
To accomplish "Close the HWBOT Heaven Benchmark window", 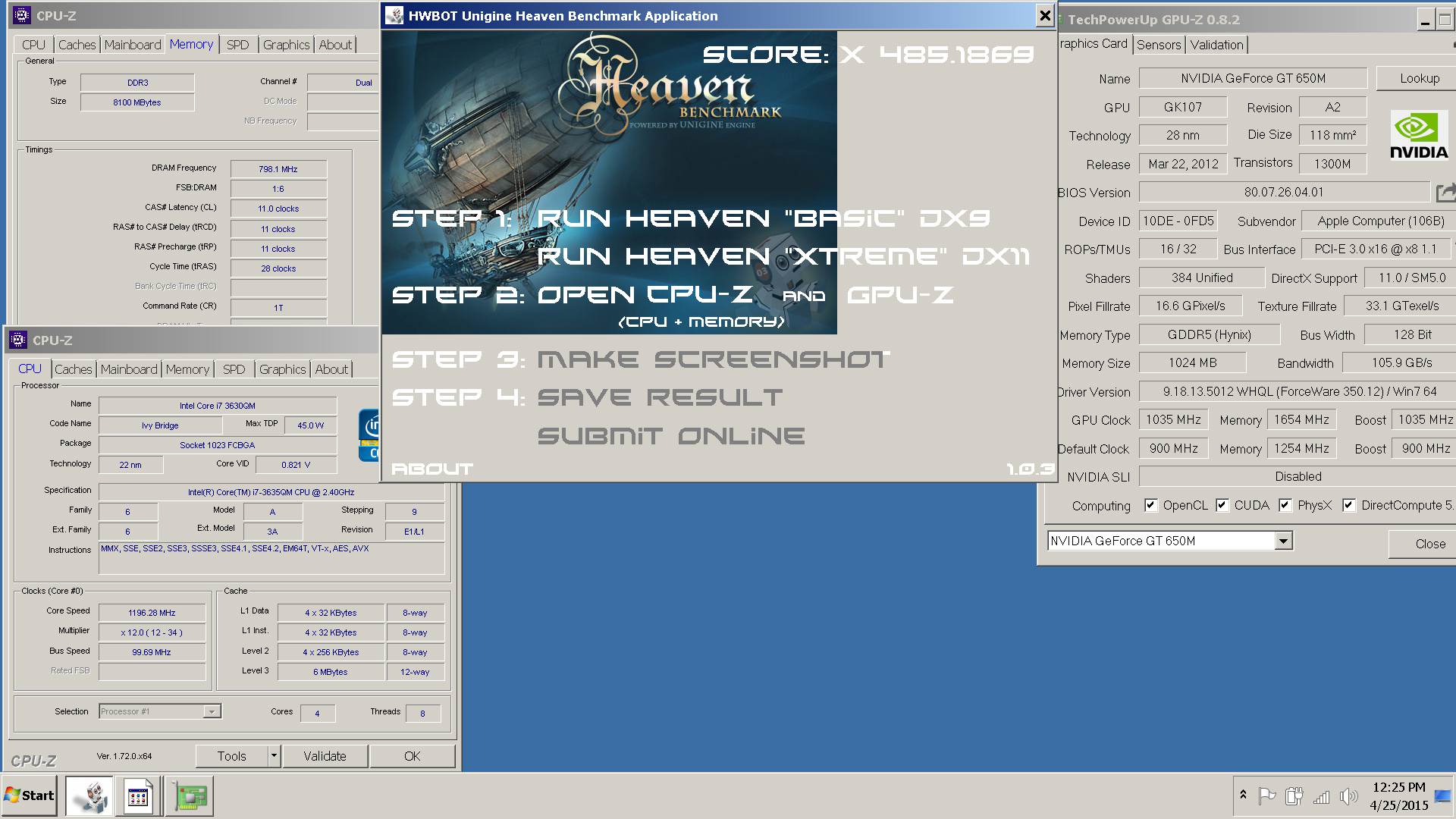I will (x=1044, y=15).
